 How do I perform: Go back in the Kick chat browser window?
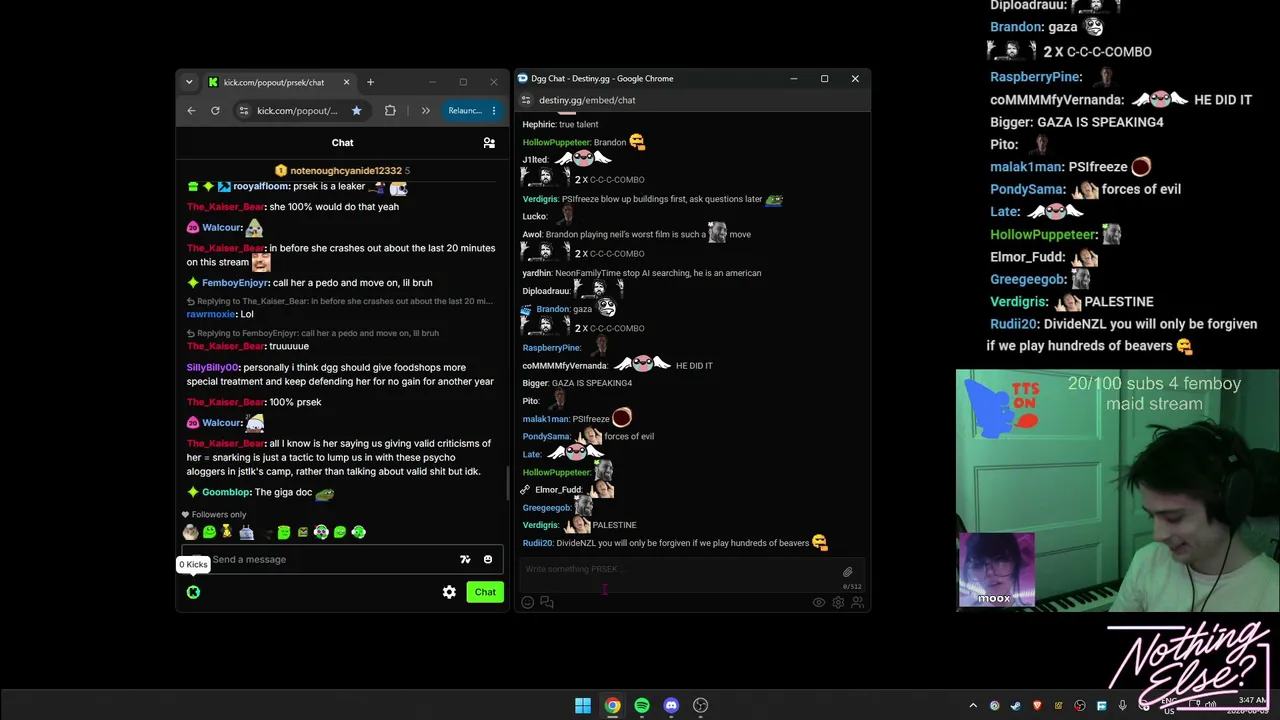191,110
